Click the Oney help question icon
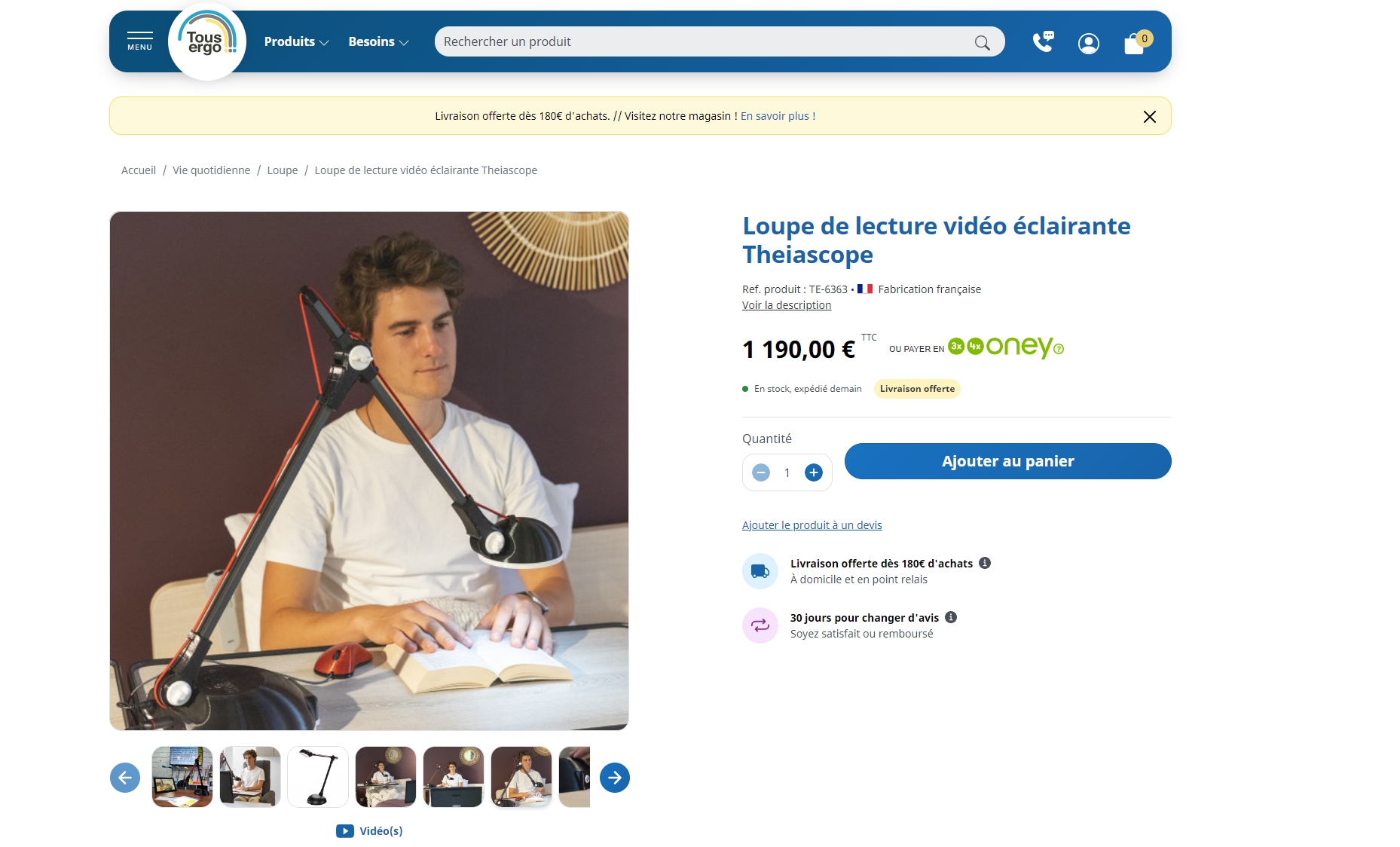 [1059, 349]
